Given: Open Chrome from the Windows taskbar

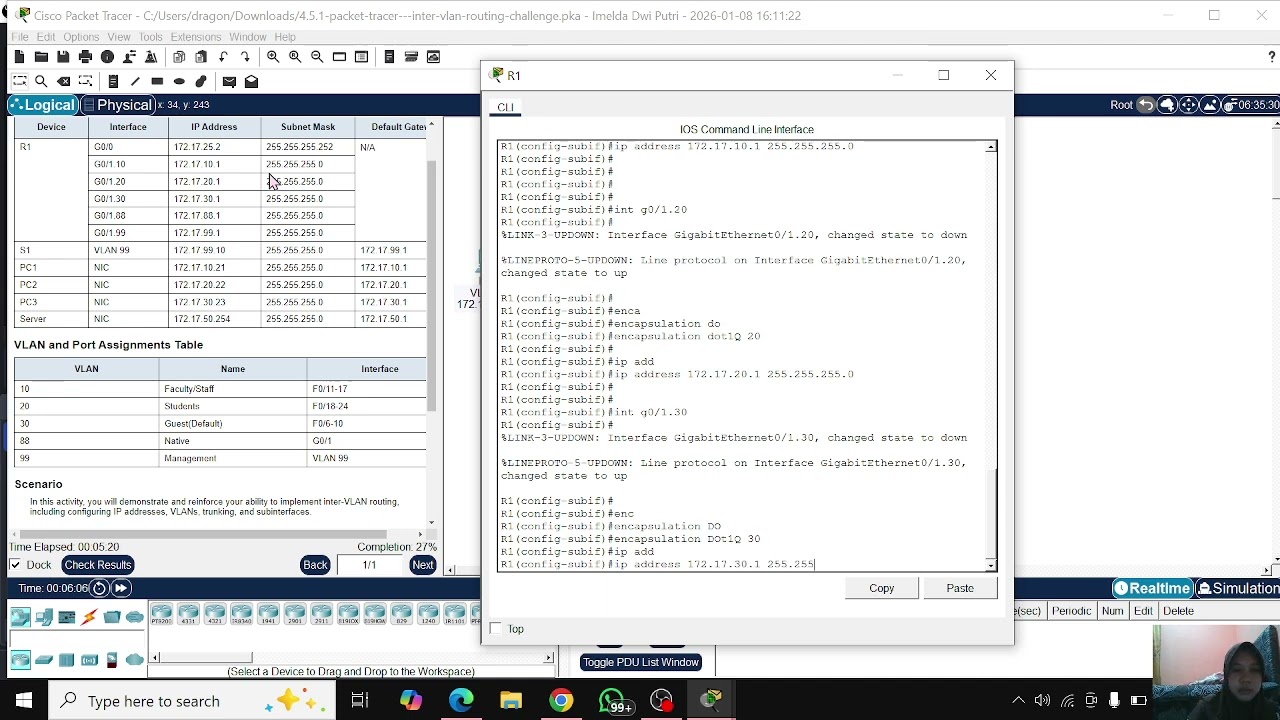Looking at the screenshot, I should (x=561, y=701).
